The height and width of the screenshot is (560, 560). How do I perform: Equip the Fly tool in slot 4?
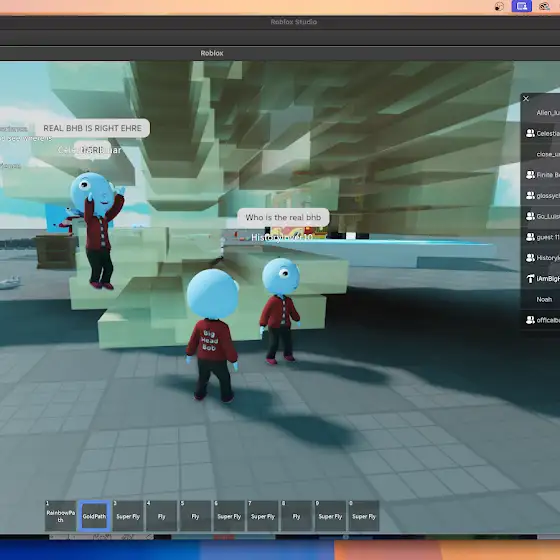(x=162, y=516)
